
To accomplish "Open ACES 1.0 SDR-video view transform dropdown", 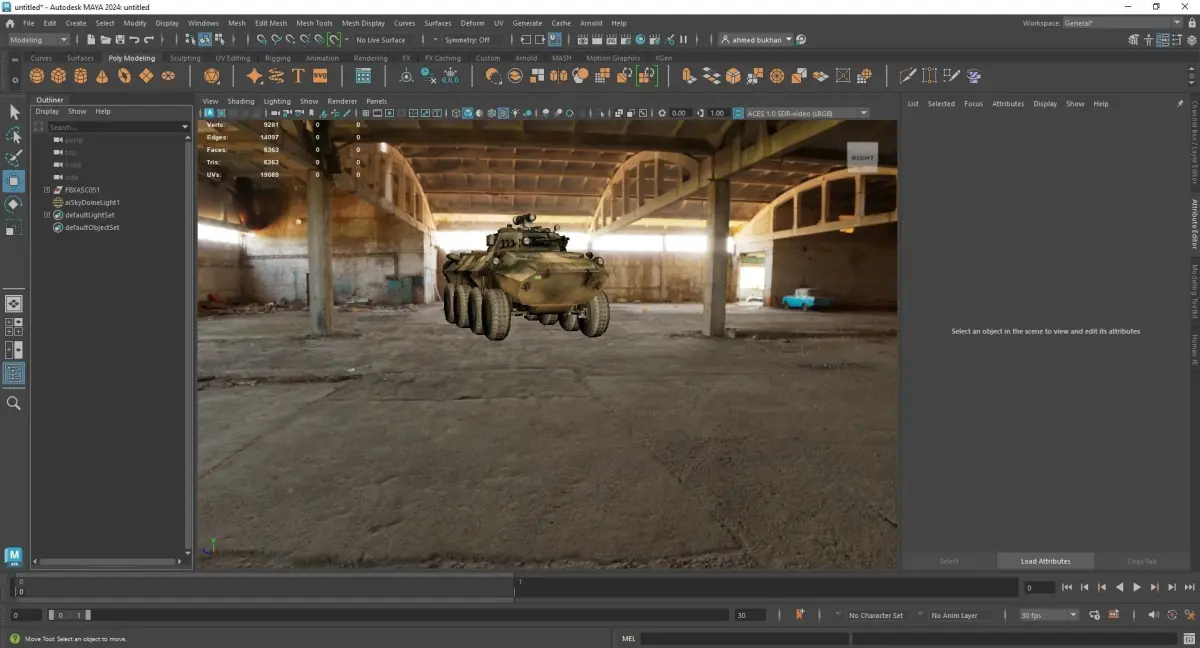I will tap(801, 113).
